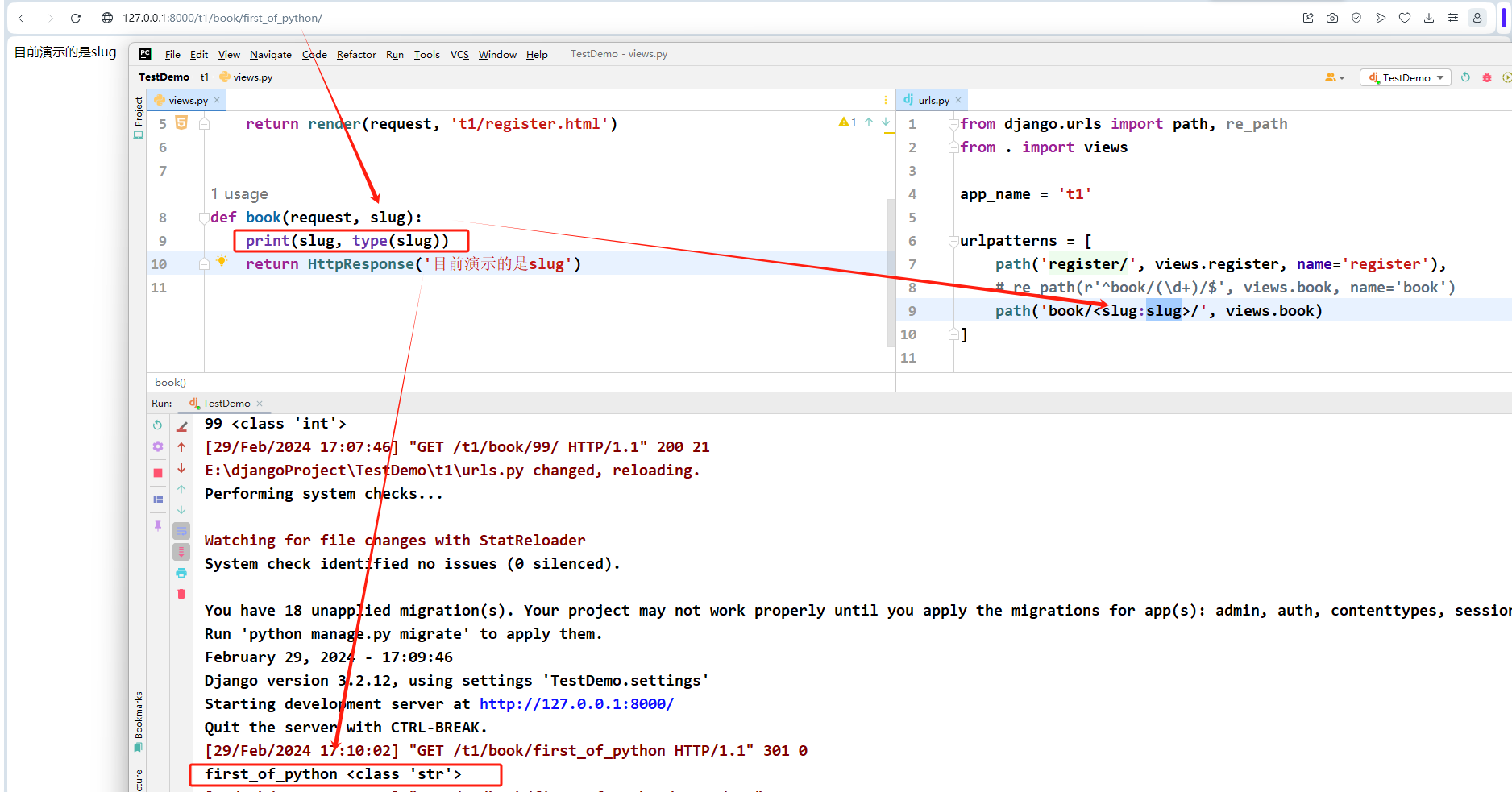Open the Code menu
The width and height of the screenshot is (1512, 792).
pyautogui.click(x=314, y=55)
